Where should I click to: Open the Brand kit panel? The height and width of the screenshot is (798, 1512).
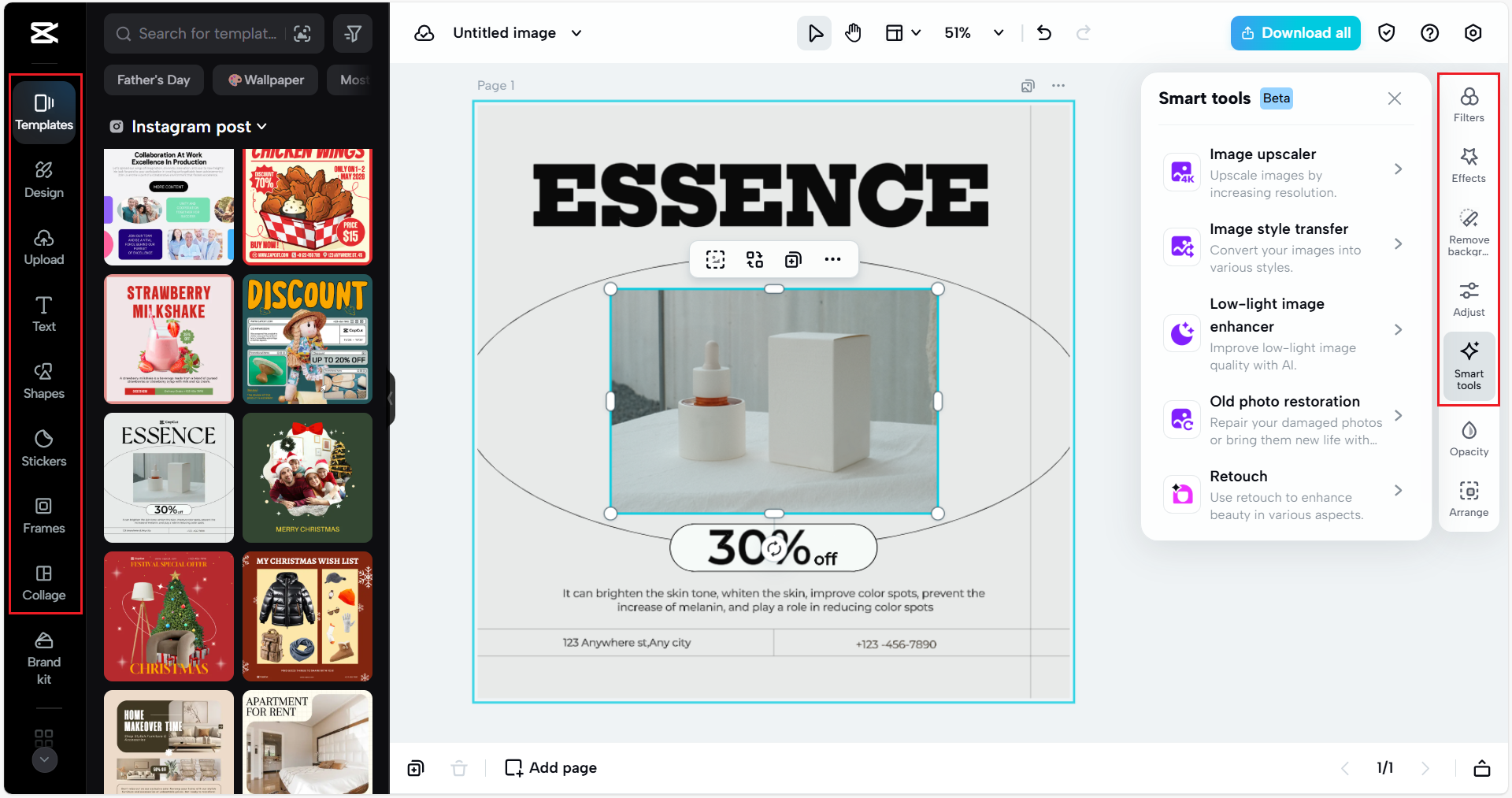pyautogui.click(x=44, y=659)
